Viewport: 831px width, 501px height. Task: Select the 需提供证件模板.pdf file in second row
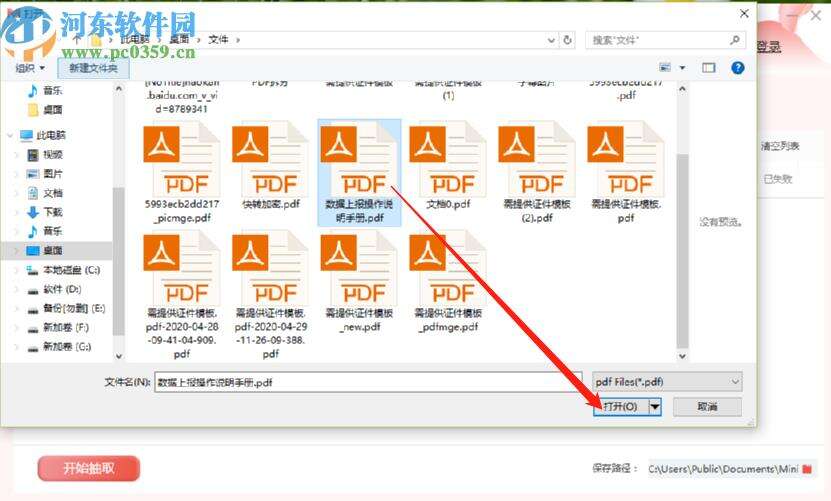point(626,172)
